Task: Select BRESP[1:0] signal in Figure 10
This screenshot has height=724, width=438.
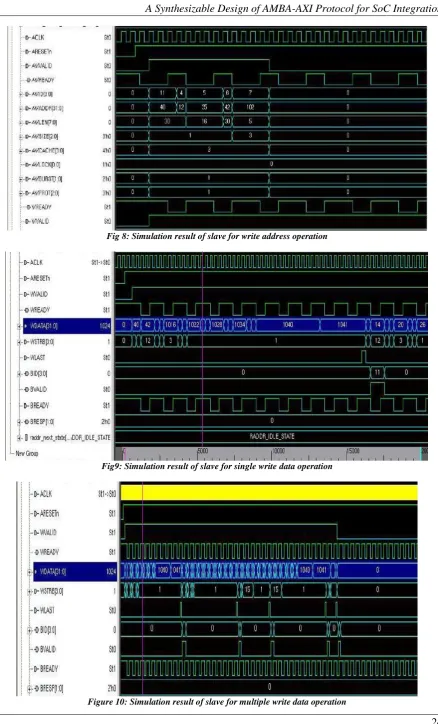Action: pyautogui.click(x=49, y=688)
